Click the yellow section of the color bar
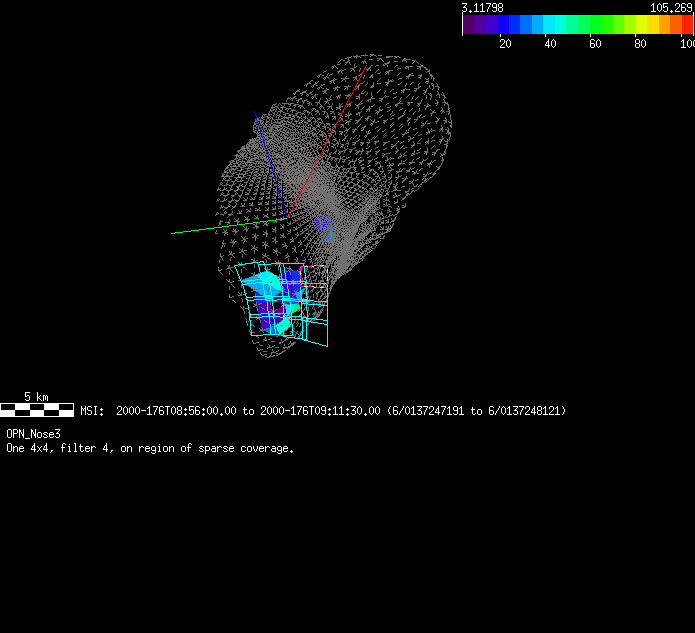695x633 pixels. point(645,25)
